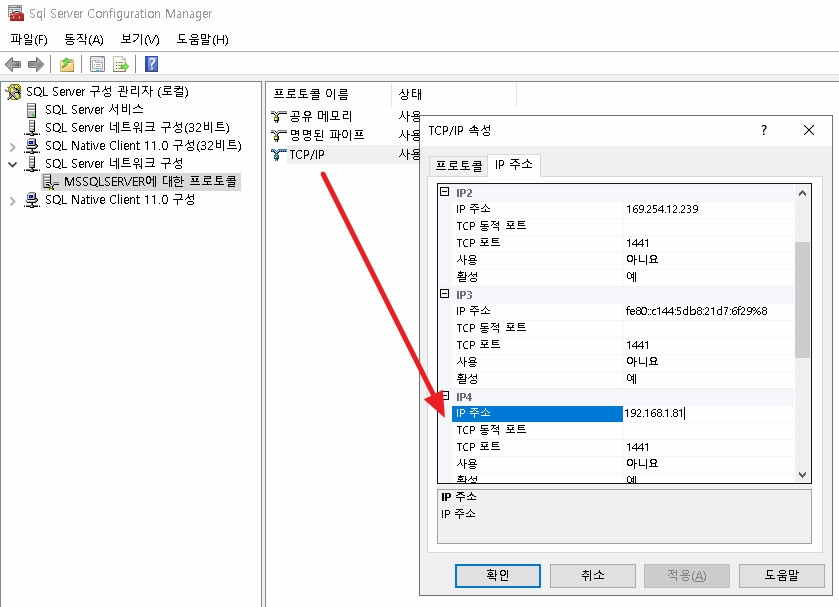Select the IP 주소 tab
The image size is (839, 607).
tap(514, 164)
